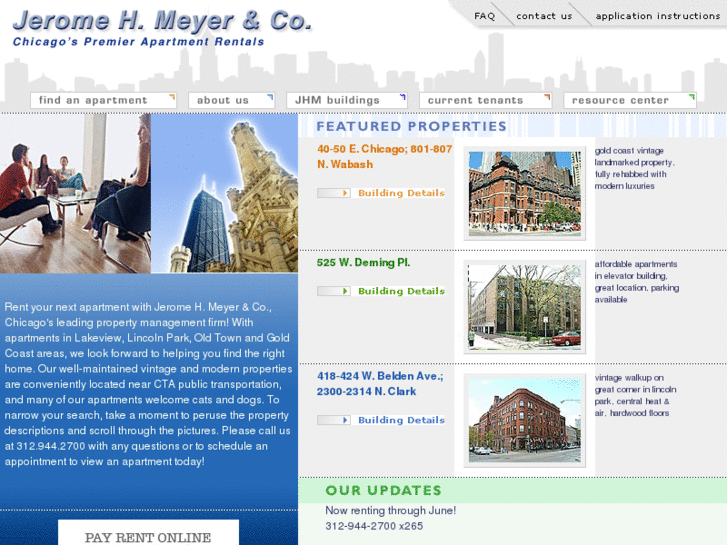The width and height of the screenshot is (727, 545).
Task: Click the Water Tower skyline photo
Action: tap(224, 193)
